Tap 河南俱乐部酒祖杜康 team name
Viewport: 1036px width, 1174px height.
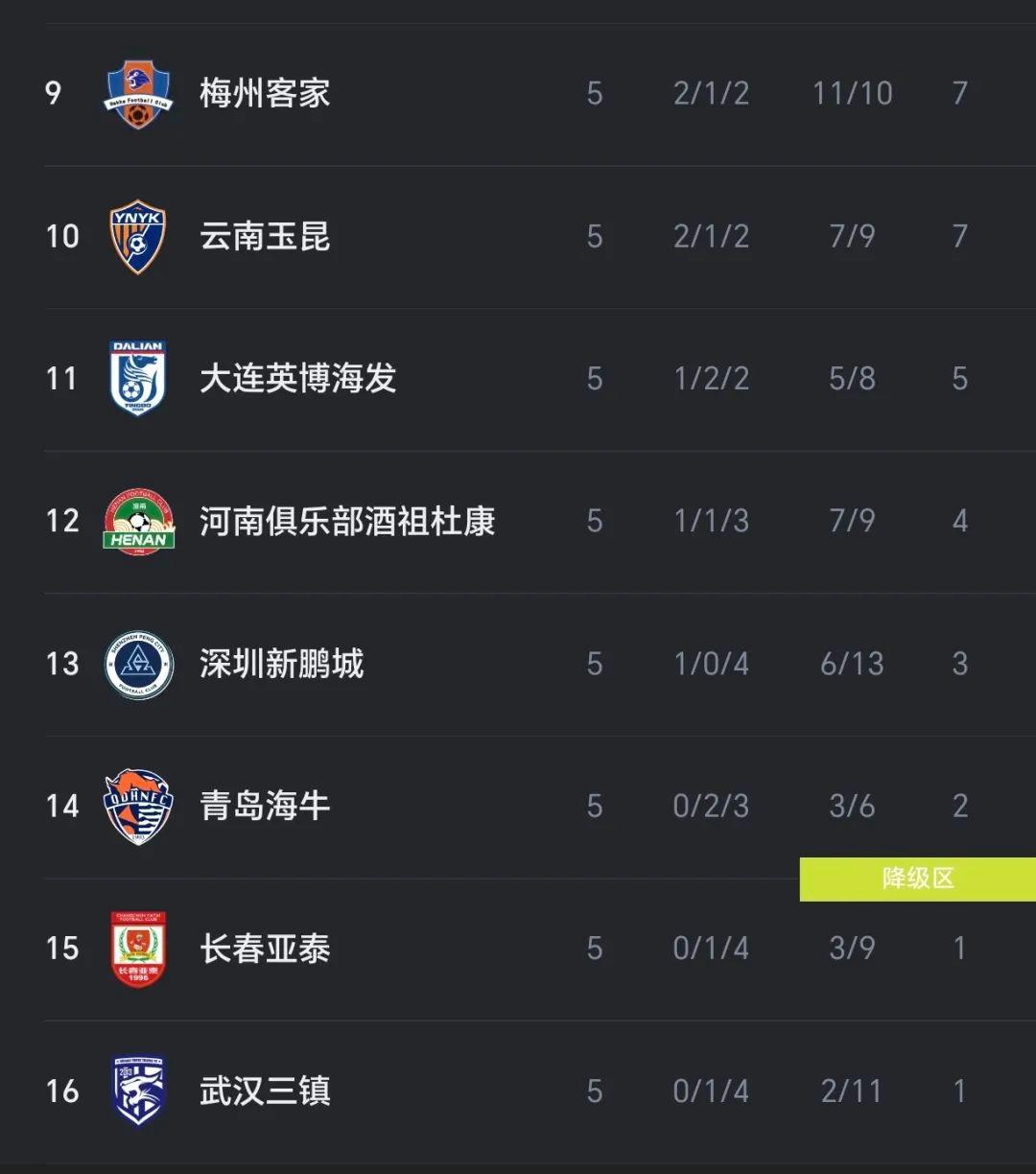coord(347,521)
